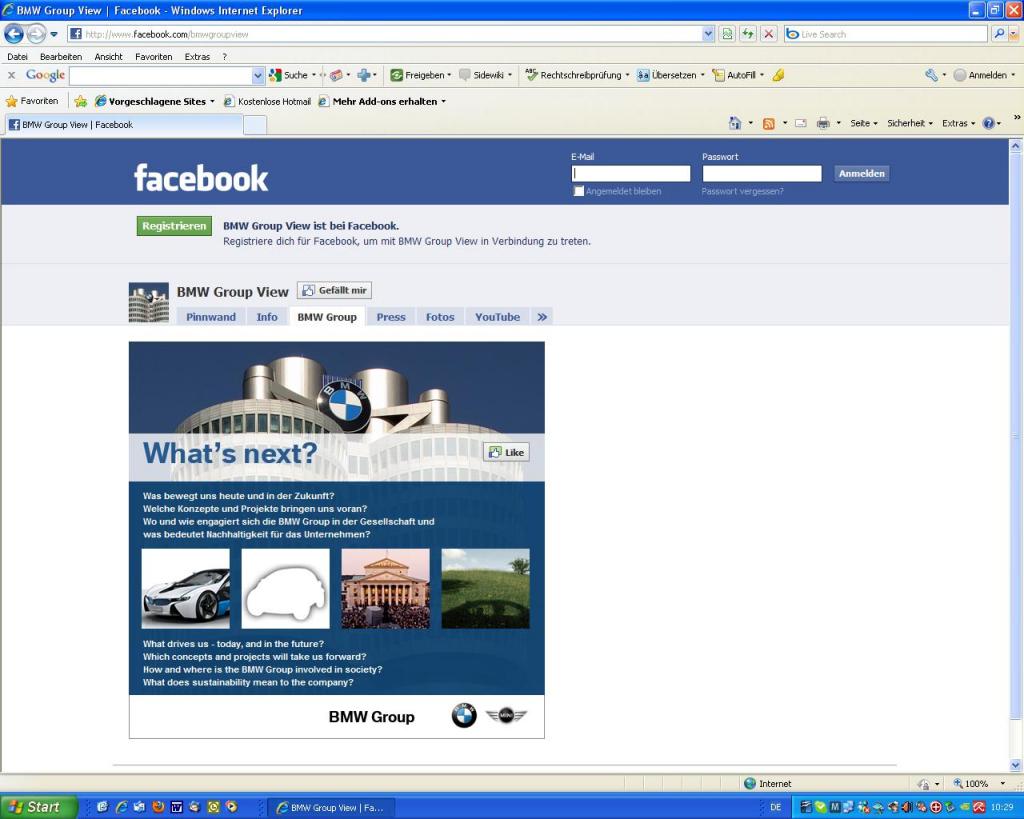The height and width of the screenshot is (819, 1024).
Task: Click the Windows Start button
Action: (38, 807)
